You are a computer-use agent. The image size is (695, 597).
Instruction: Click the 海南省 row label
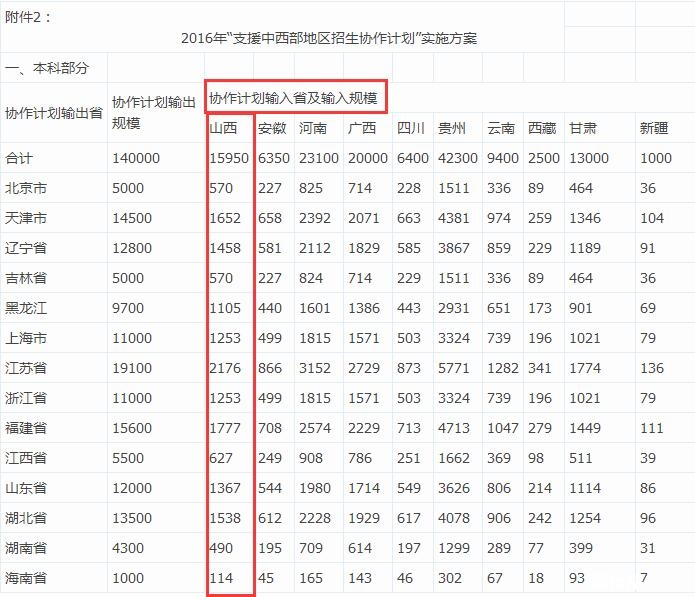(26, 578)
